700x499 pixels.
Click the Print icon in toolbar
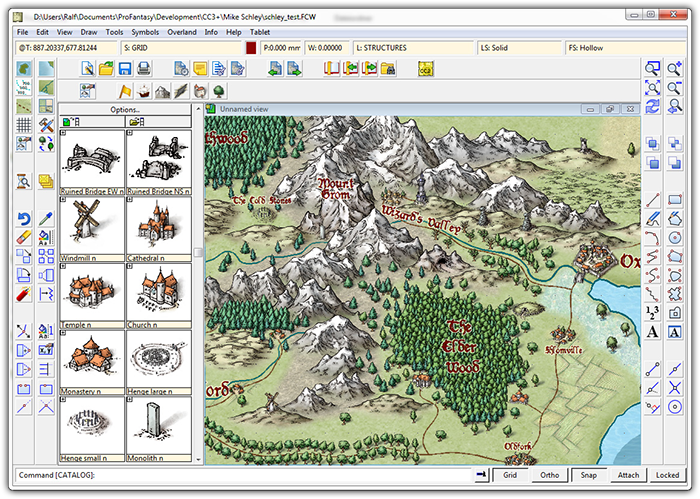[144, 69]
